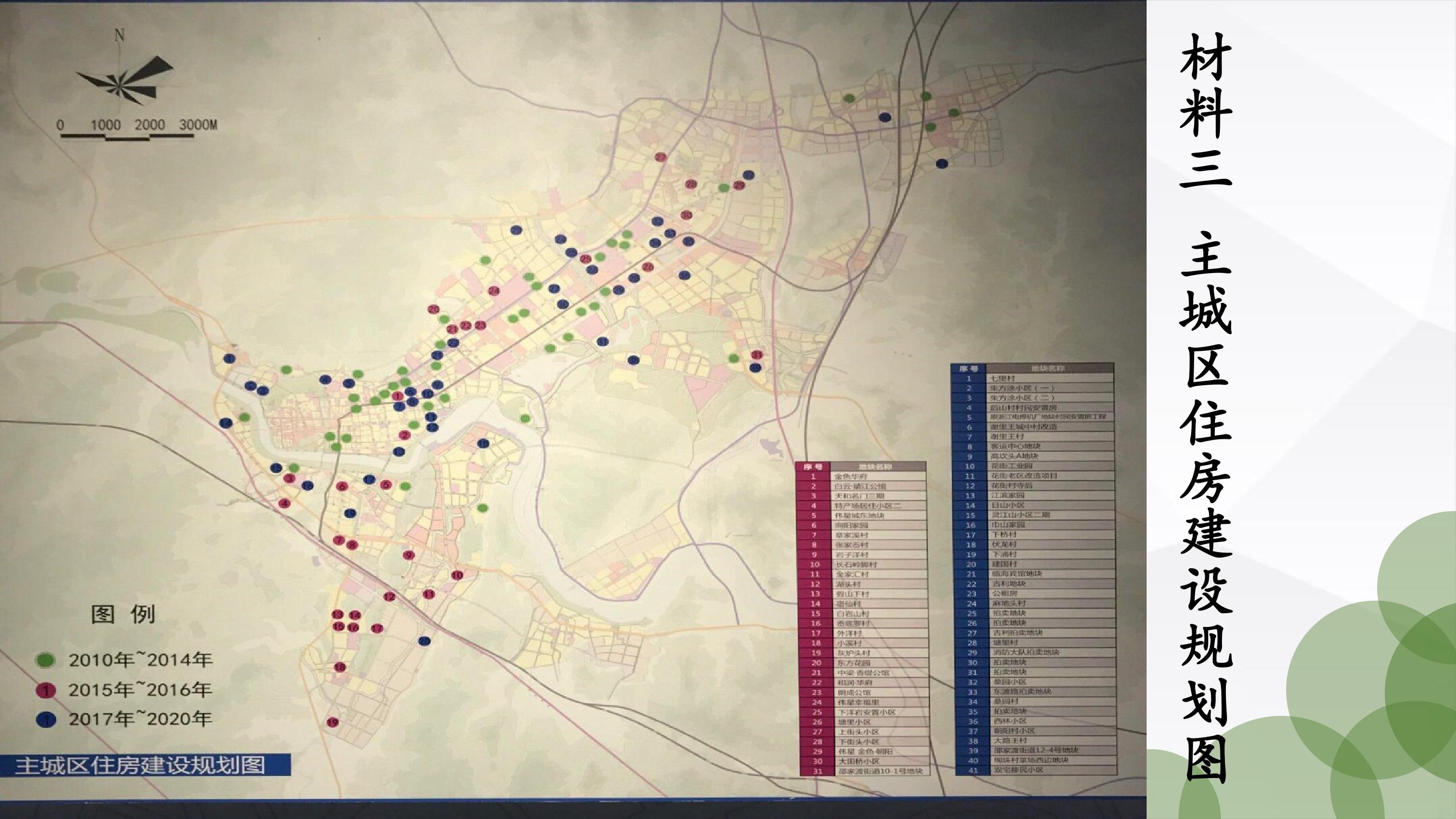This screenshot has height=819, width=1456.
Task: Click red table row 22 和润华府
Action: [862, 682]
